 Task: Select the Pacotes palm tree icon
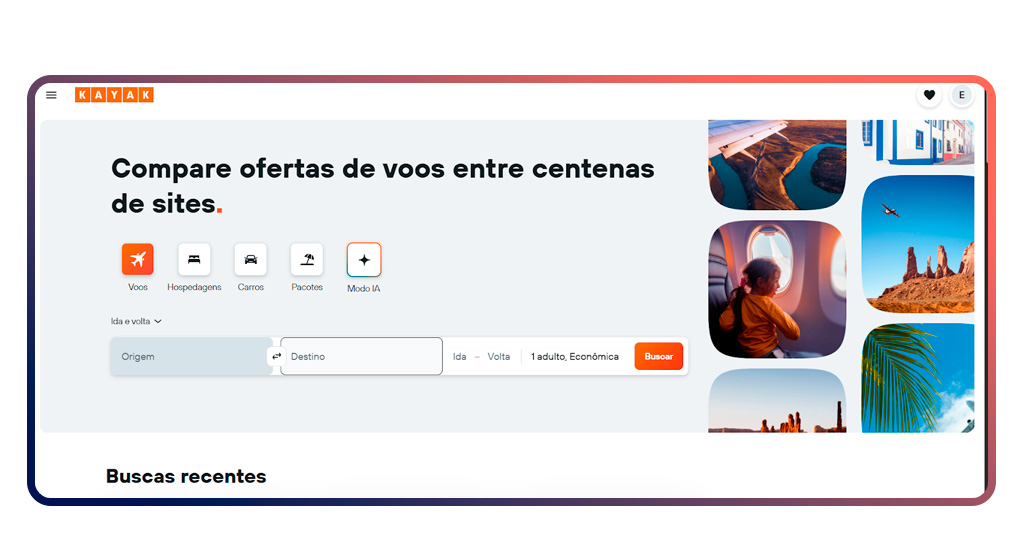pos(307,259)
